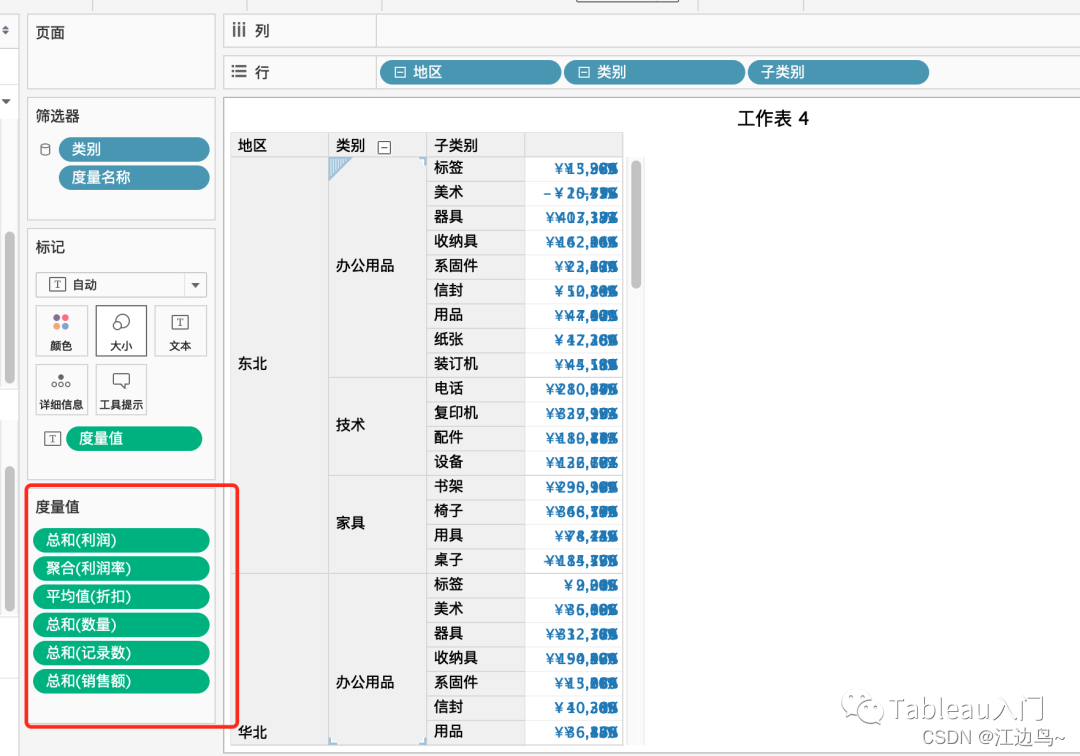Select the 工作表 4 sheet title
The image size is (1080, 756).
click(x=773, y=119)
